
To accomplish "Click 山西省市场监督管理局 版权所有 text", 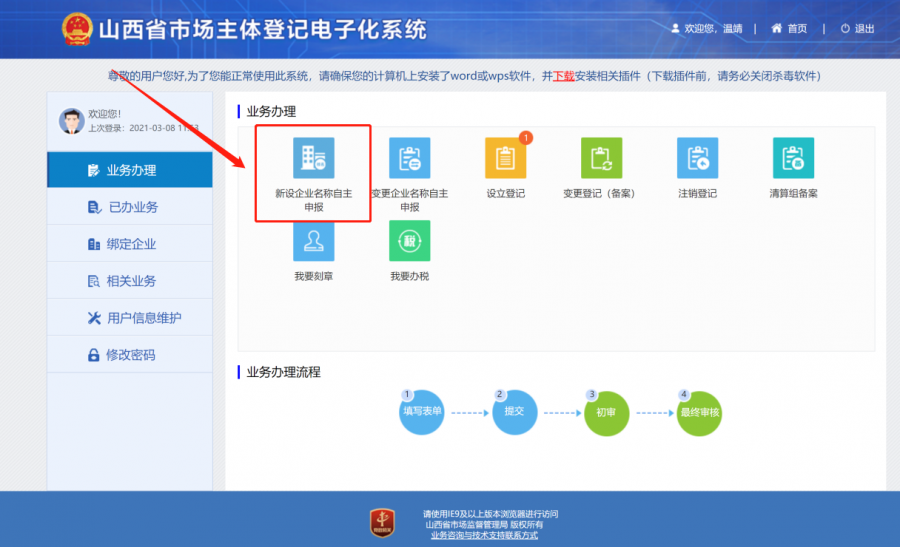I will pos(484,525).
